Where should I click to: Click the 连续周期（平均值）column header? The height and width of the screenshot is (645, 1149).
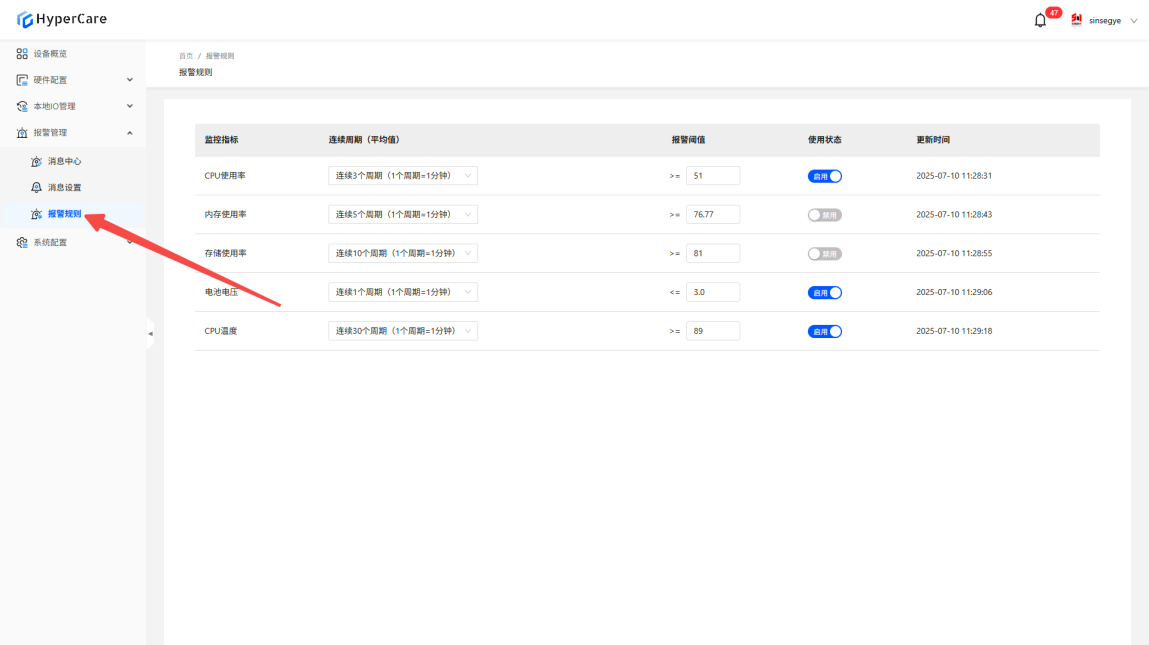pyautogui.click(x=364, y=140)
